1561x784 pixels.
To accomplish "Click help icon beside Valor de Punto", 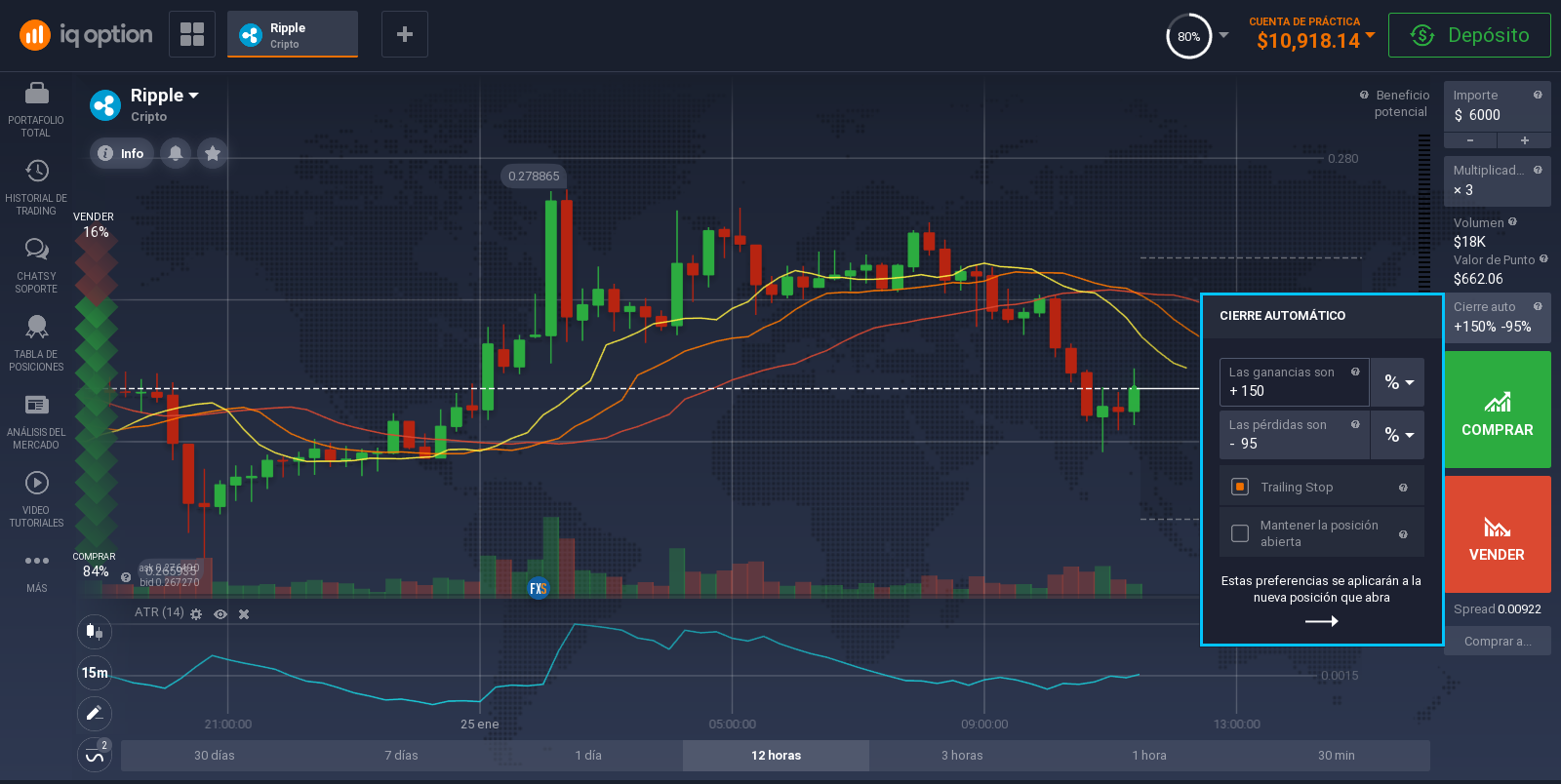I will (x=1543, y=258).
